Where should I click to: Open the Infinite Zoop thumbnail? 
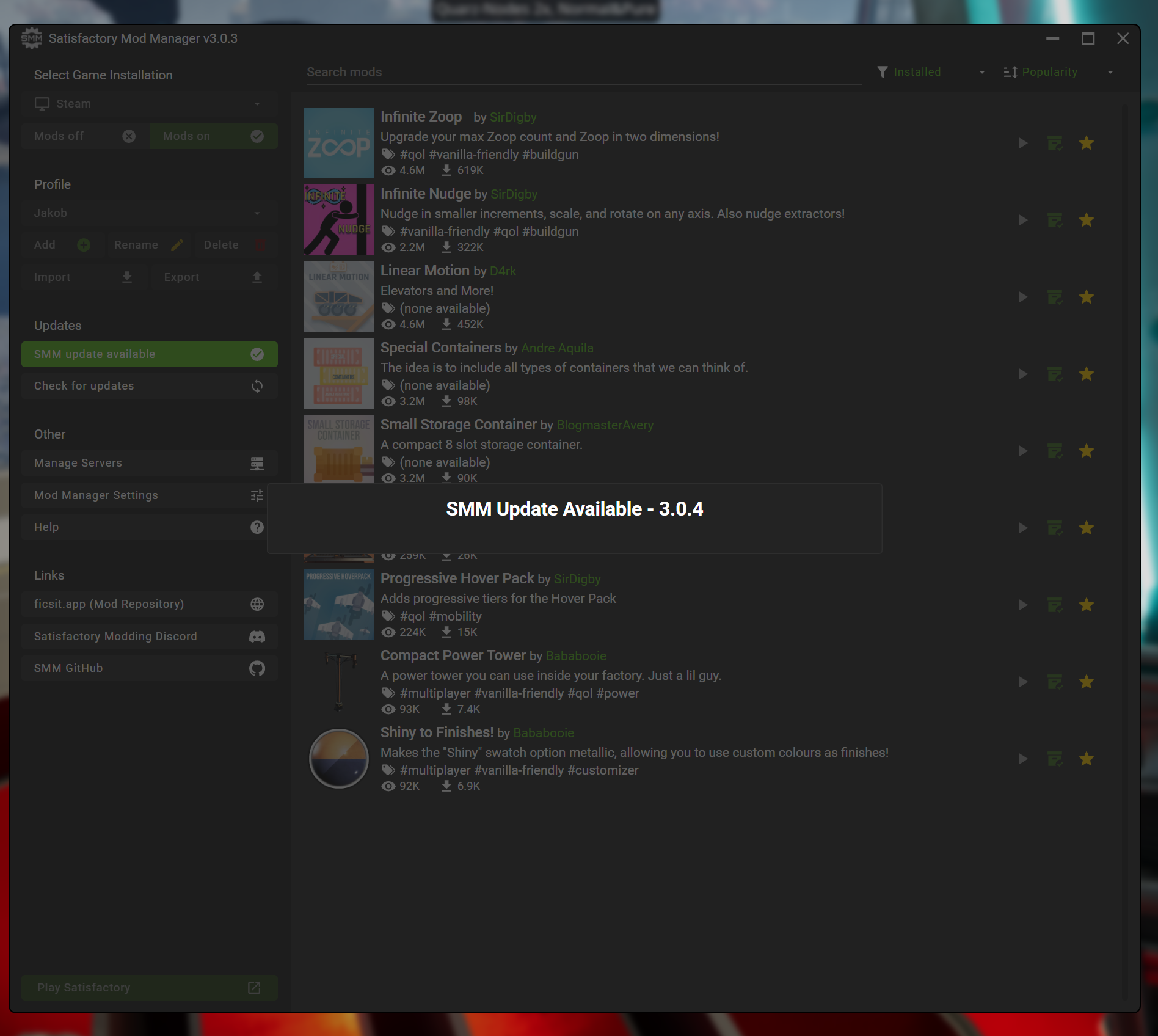pyautogui.click(x=339, y=143)
